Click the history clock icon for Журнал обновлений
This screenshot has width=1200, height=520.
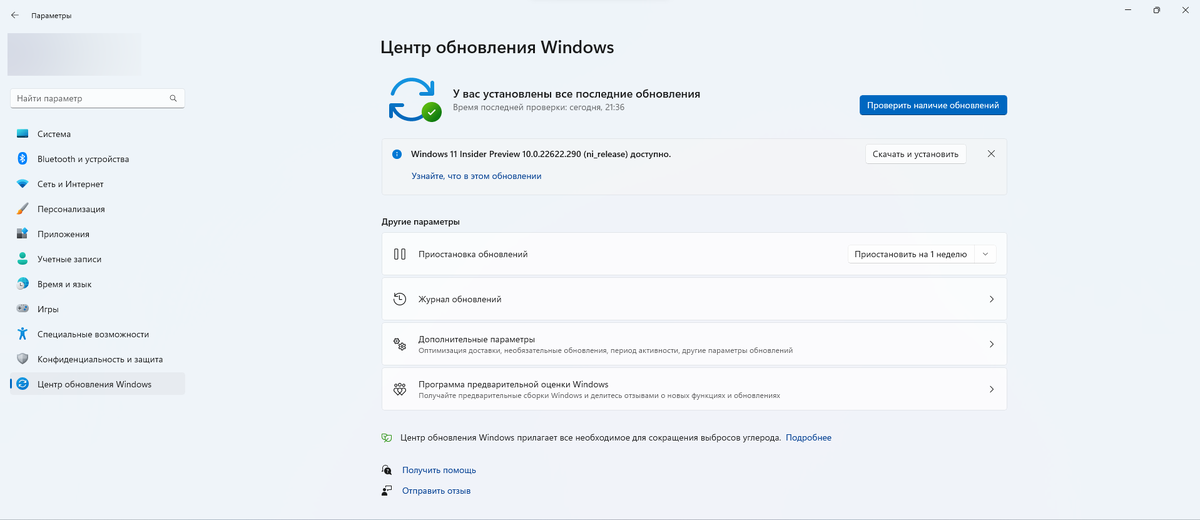[399, 299]
